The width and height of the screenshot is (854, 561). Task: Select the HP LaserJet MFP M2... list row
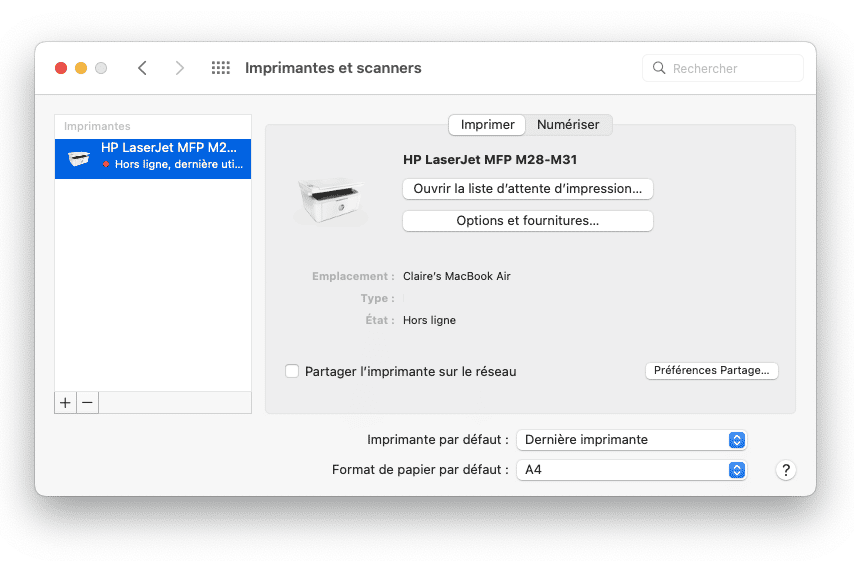(x=153, y=158)
